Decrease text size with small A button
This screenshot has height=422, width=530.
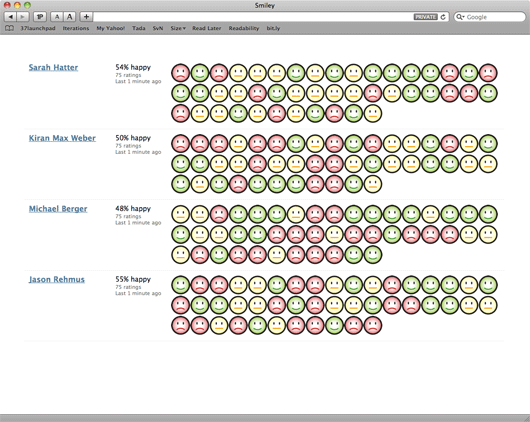(57, 17)
